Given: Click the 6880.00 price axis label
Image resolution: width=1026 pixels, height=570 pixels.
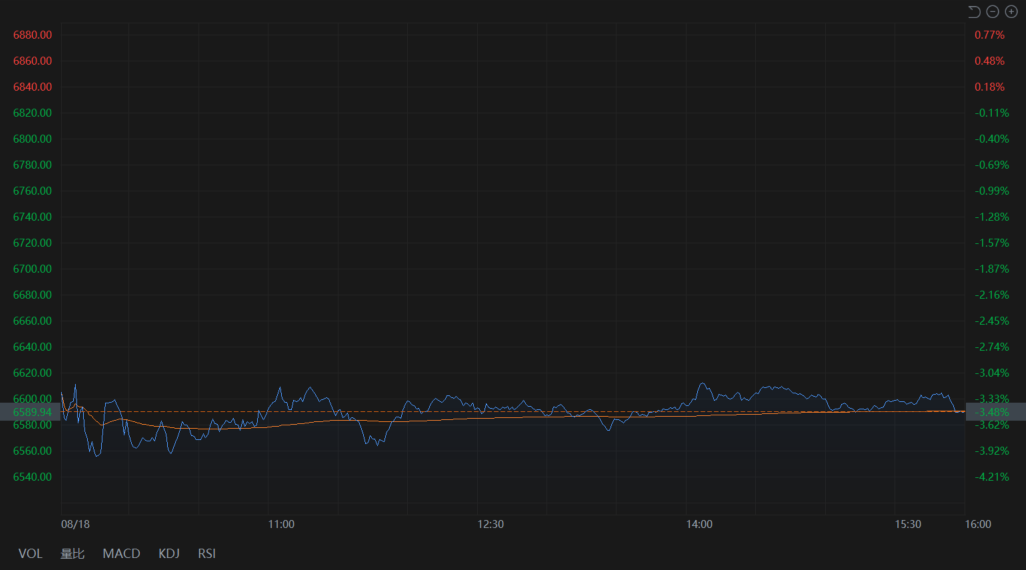Looking at the screenshot, I should coord(32,35).
